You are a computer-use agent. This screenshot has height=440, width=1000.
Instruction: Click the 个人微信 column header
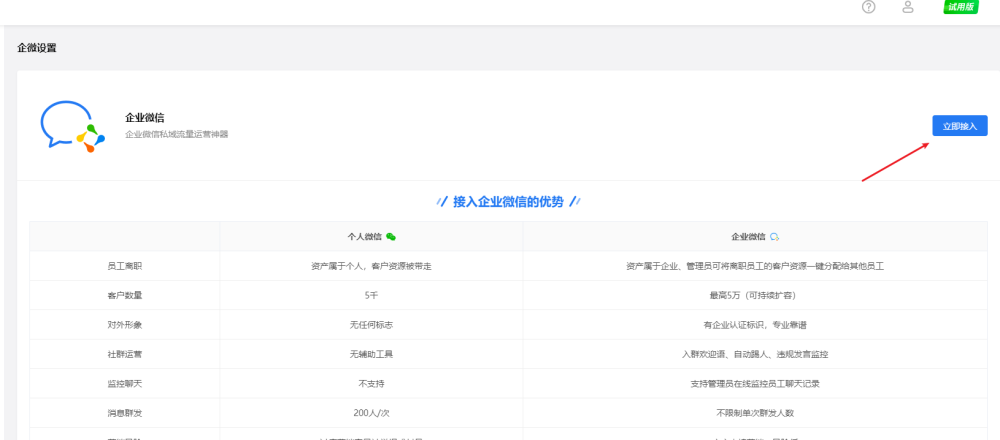click(365, 237)
